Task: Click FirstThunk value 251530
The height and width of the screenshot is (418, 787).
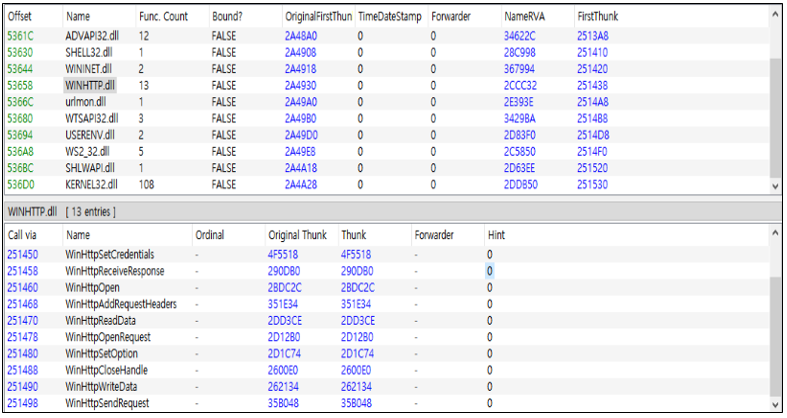Action: point(592,185)
